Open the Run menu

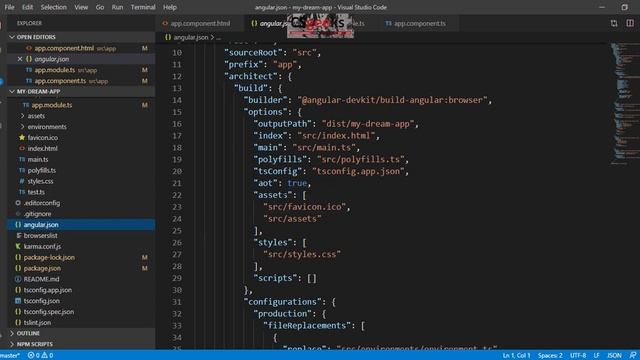point(117,7)
